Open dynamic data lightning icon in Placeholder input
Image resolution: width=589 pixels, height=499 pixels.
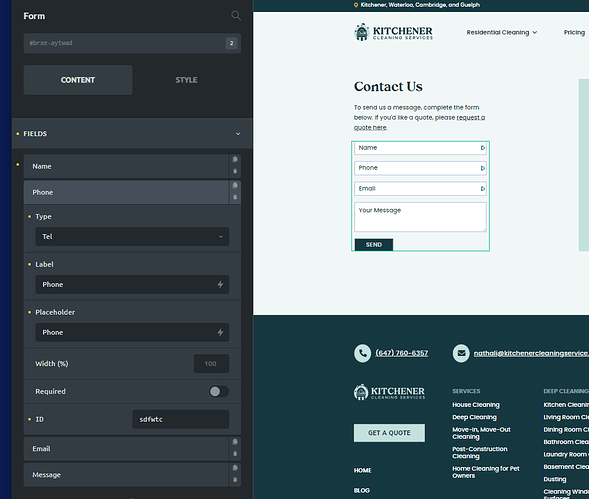tap(220, 332)
